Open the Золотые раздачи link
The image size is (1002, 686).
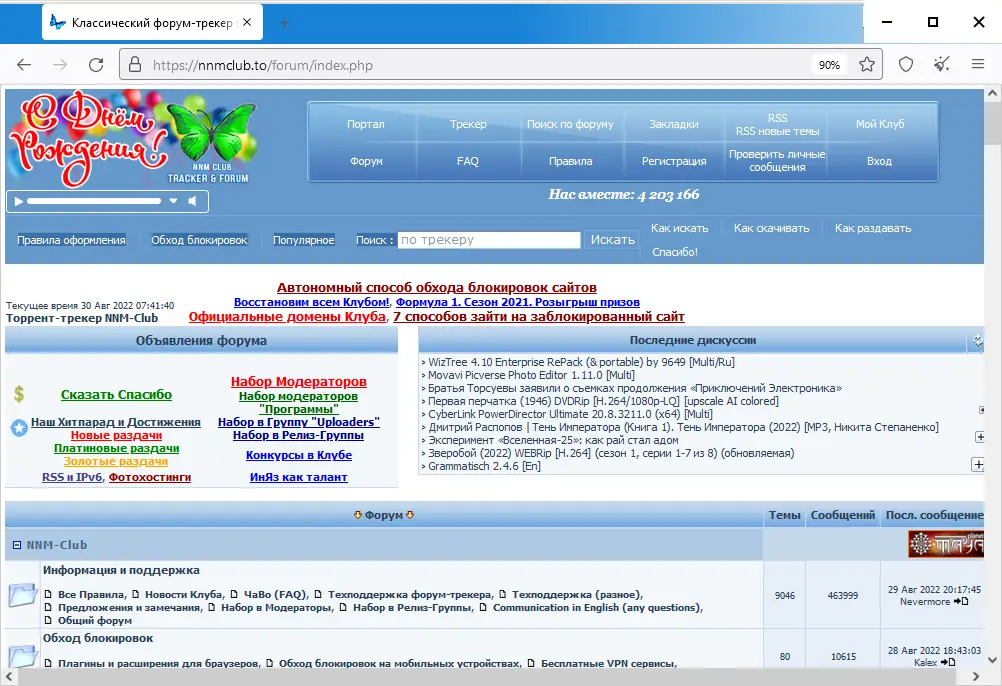click(x=116, y=461)
